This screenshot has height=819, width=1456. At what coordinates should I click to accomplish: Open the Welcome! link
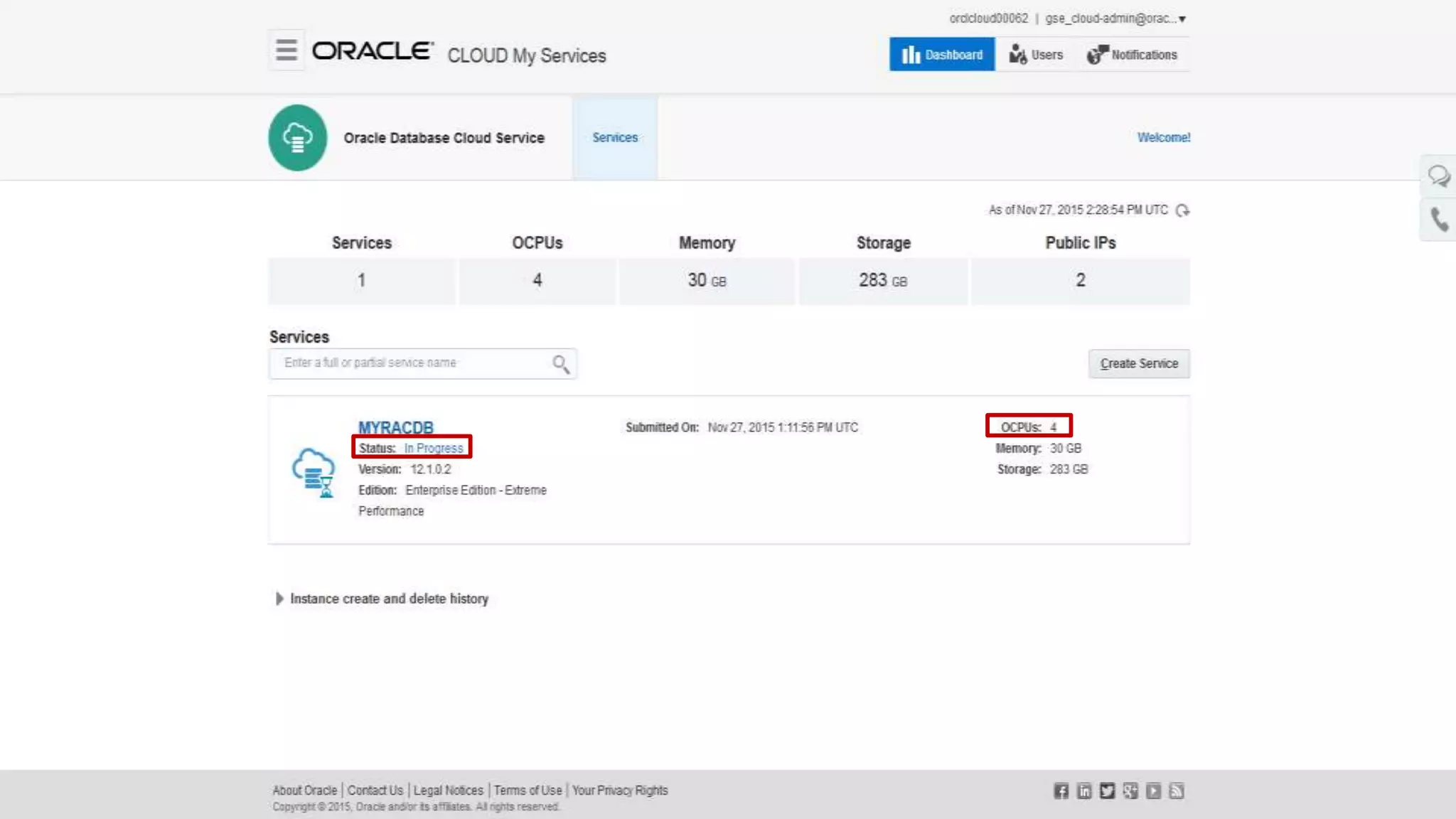coord(1164,137)
